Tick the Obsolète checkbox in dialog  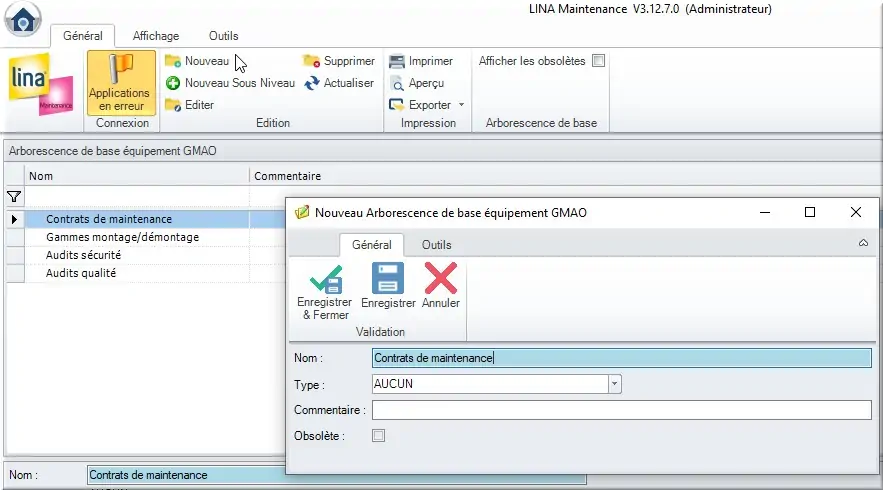[x=378, y=435]
